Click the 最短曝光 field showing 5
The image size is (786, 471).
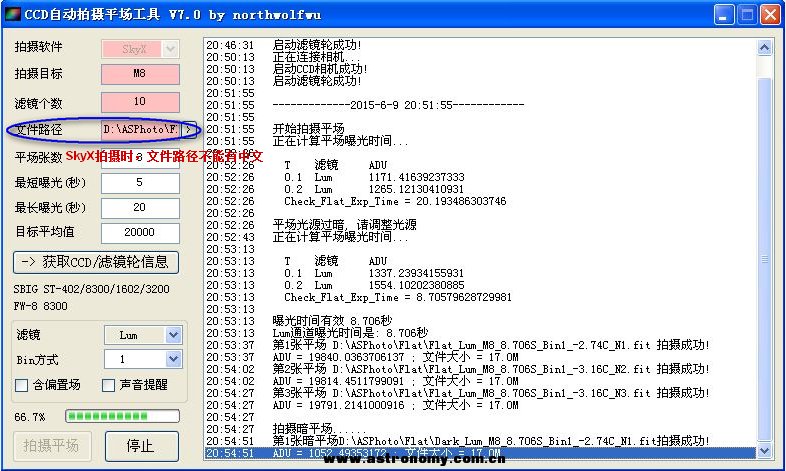click(x=139, y=182)
